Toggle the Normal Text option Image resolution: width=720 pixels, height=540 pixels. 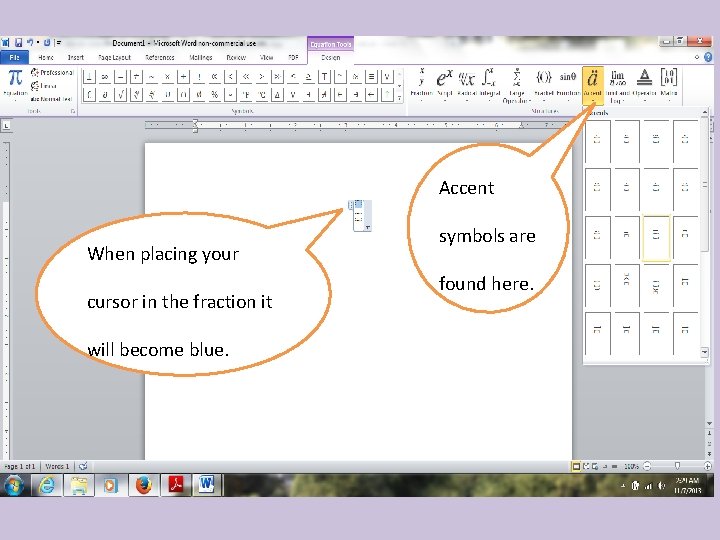tap(51, 99)
